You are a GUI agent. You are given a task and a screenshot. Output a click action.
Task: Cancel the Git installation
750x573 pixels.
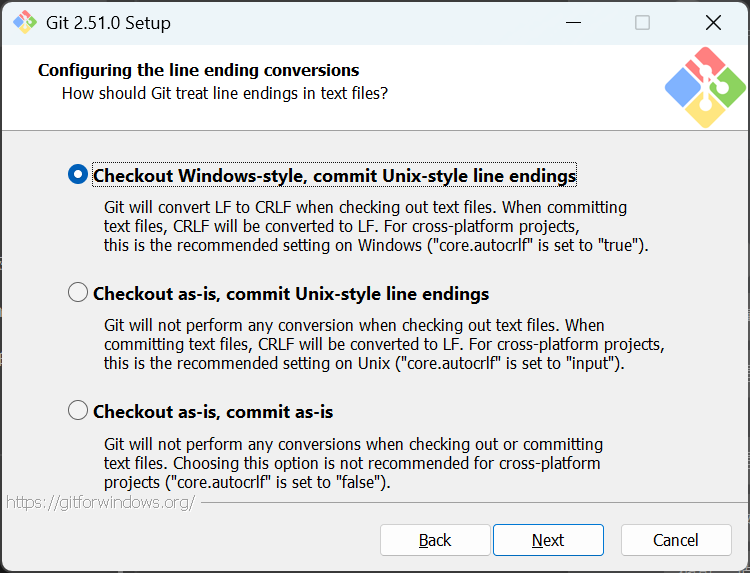click(675, 540)
